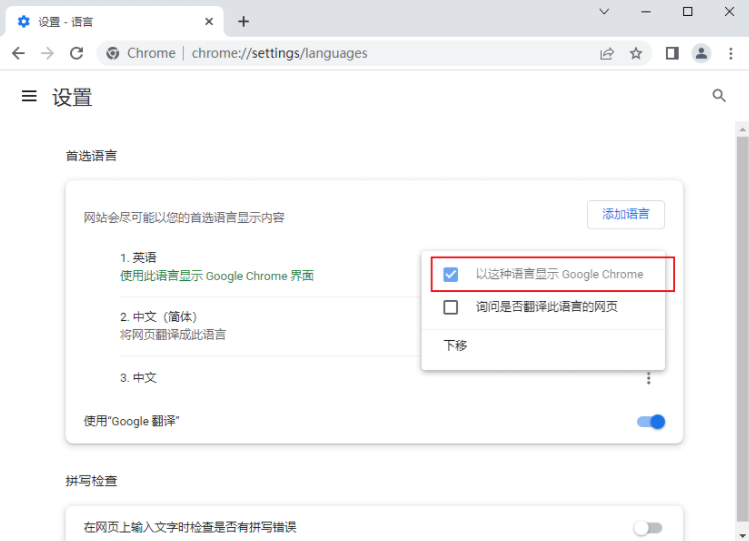Screen dimensions: 749x541
Task: Go back with the browser back arrow
Action: click(x=18, y=53)
